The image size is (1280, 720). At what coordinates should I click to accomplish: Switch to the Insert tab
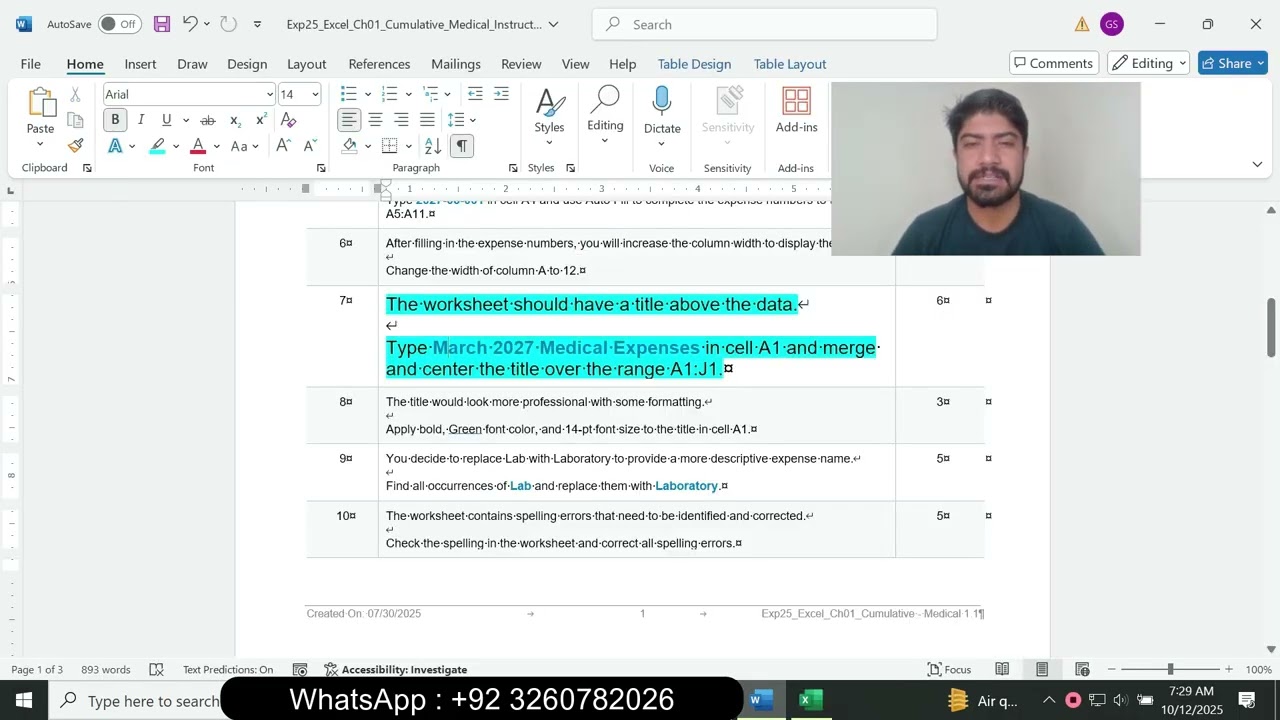pos(140,63)
